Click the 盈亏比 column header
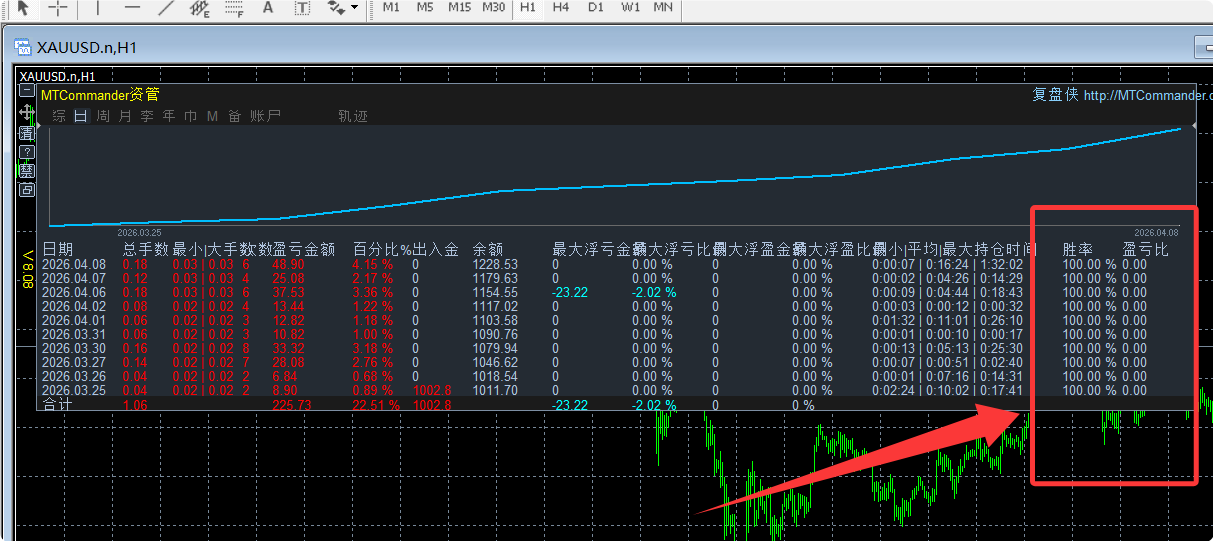1213x541 pixels. tap(1145, 248)
